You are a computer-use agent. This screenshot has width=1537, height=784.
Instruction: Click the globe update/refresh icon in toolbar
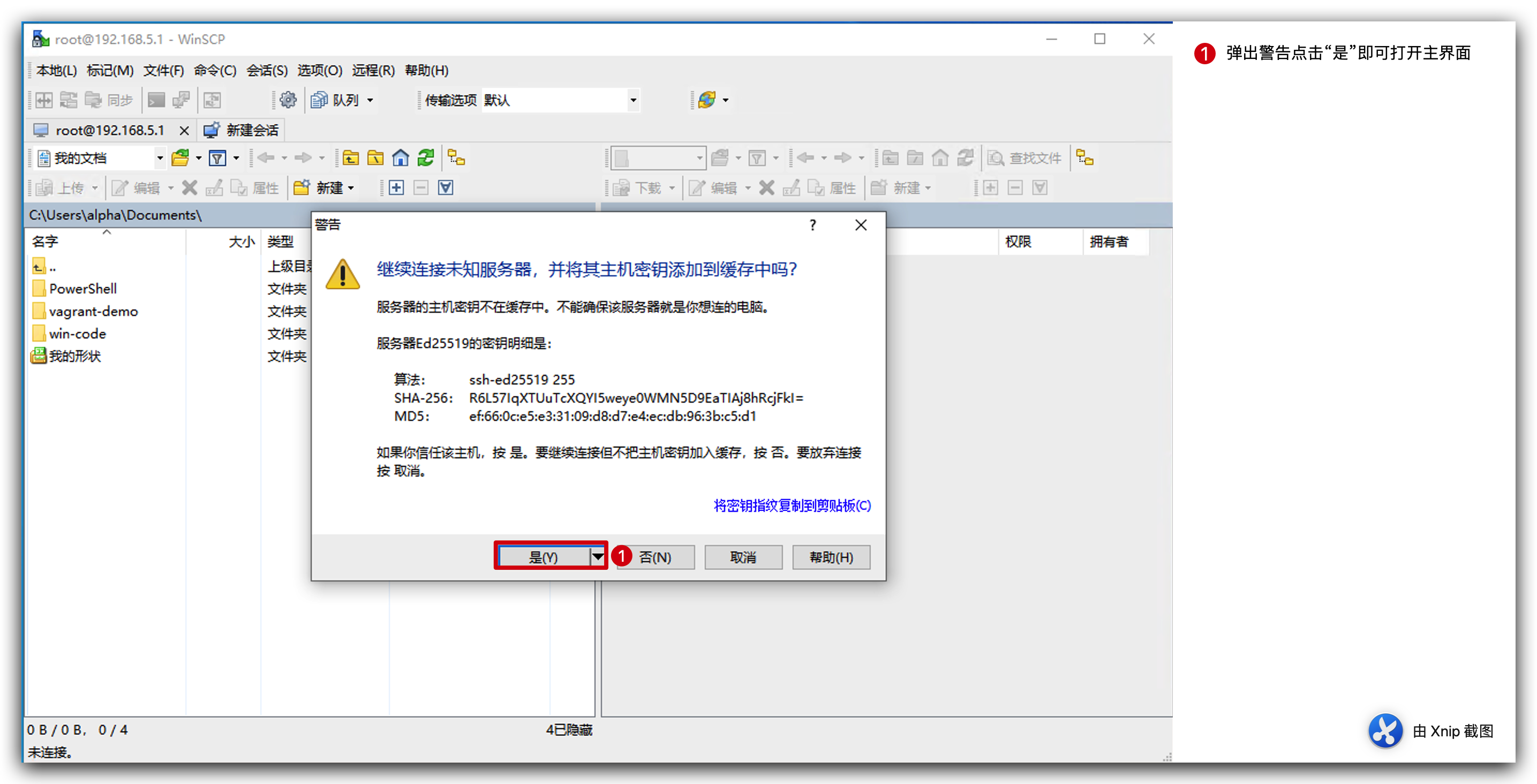click(x=707, y=100)
